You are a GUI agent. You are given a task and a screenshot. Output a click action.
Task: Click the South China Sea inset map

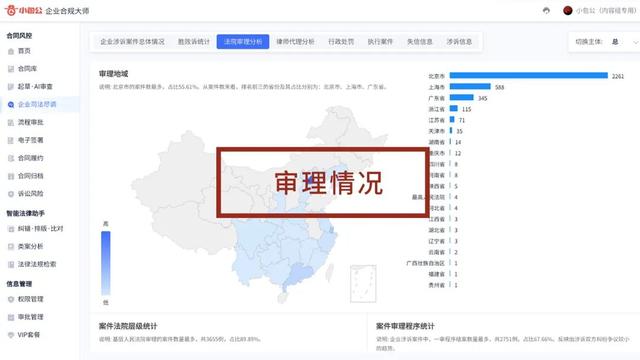pyautogui.click(x=363, y=284)
